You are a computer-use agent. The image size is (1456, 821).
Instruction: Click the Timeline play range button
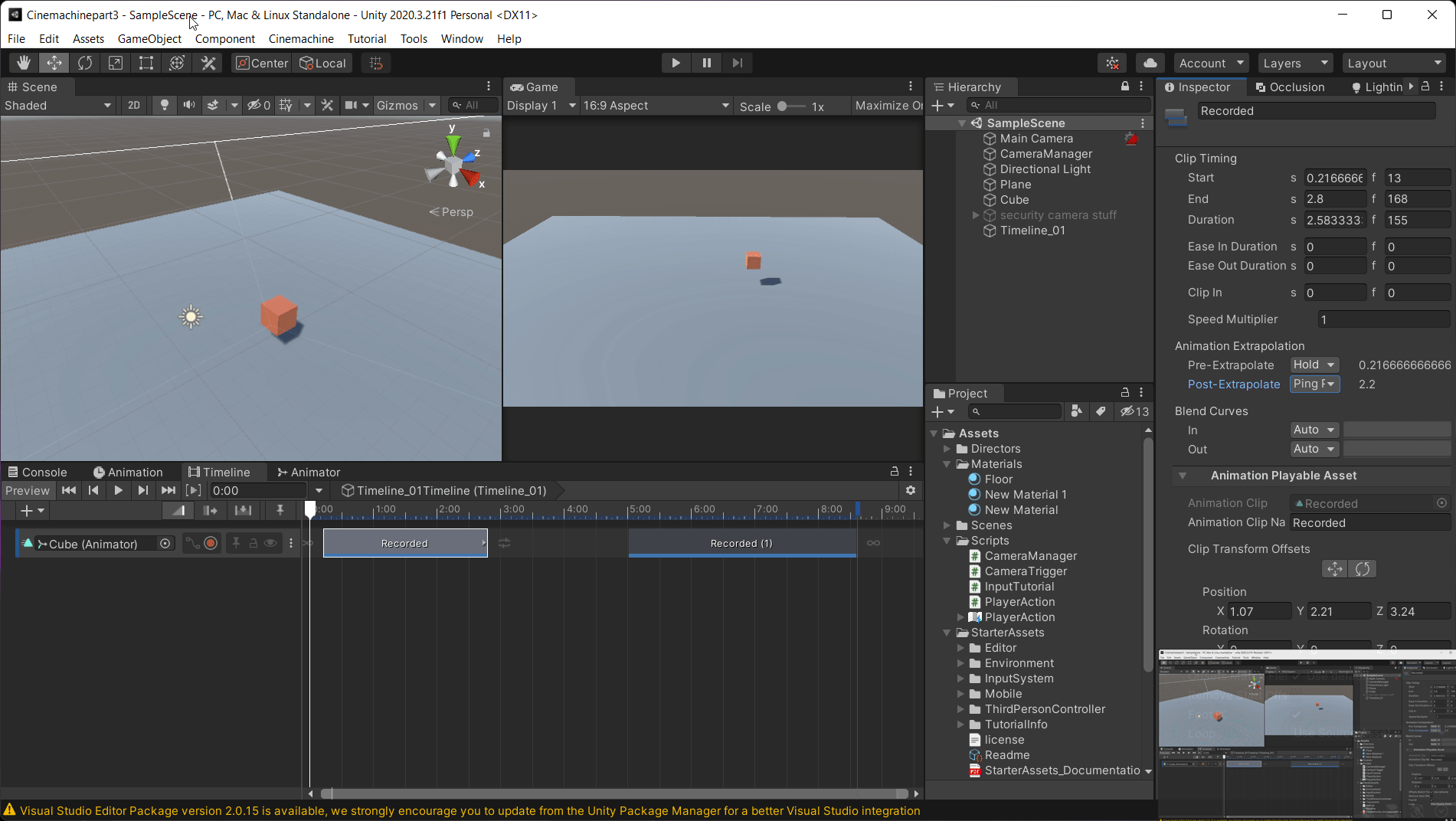tap(194, 490)
